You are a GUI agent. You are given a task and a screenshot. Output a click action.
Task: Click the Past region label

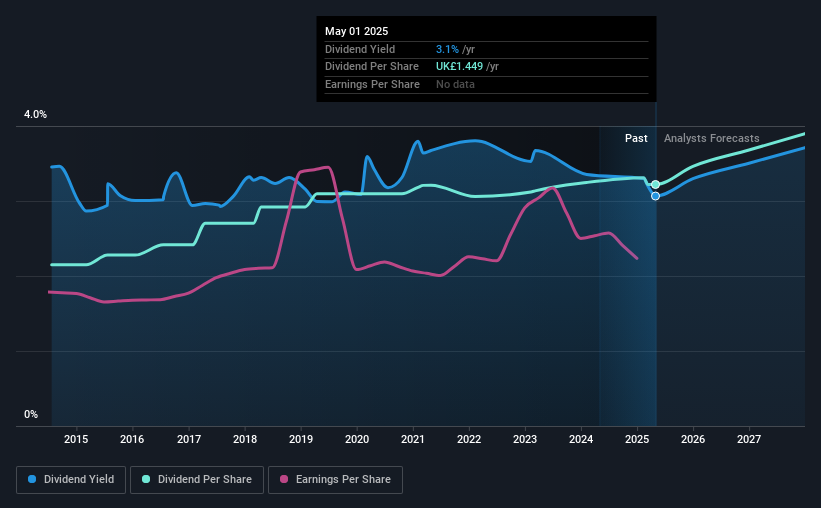[636, 138]
